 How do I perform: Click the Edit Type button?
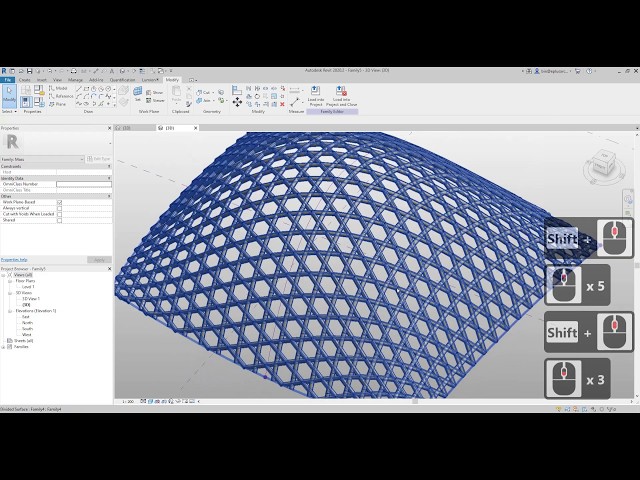99,159
